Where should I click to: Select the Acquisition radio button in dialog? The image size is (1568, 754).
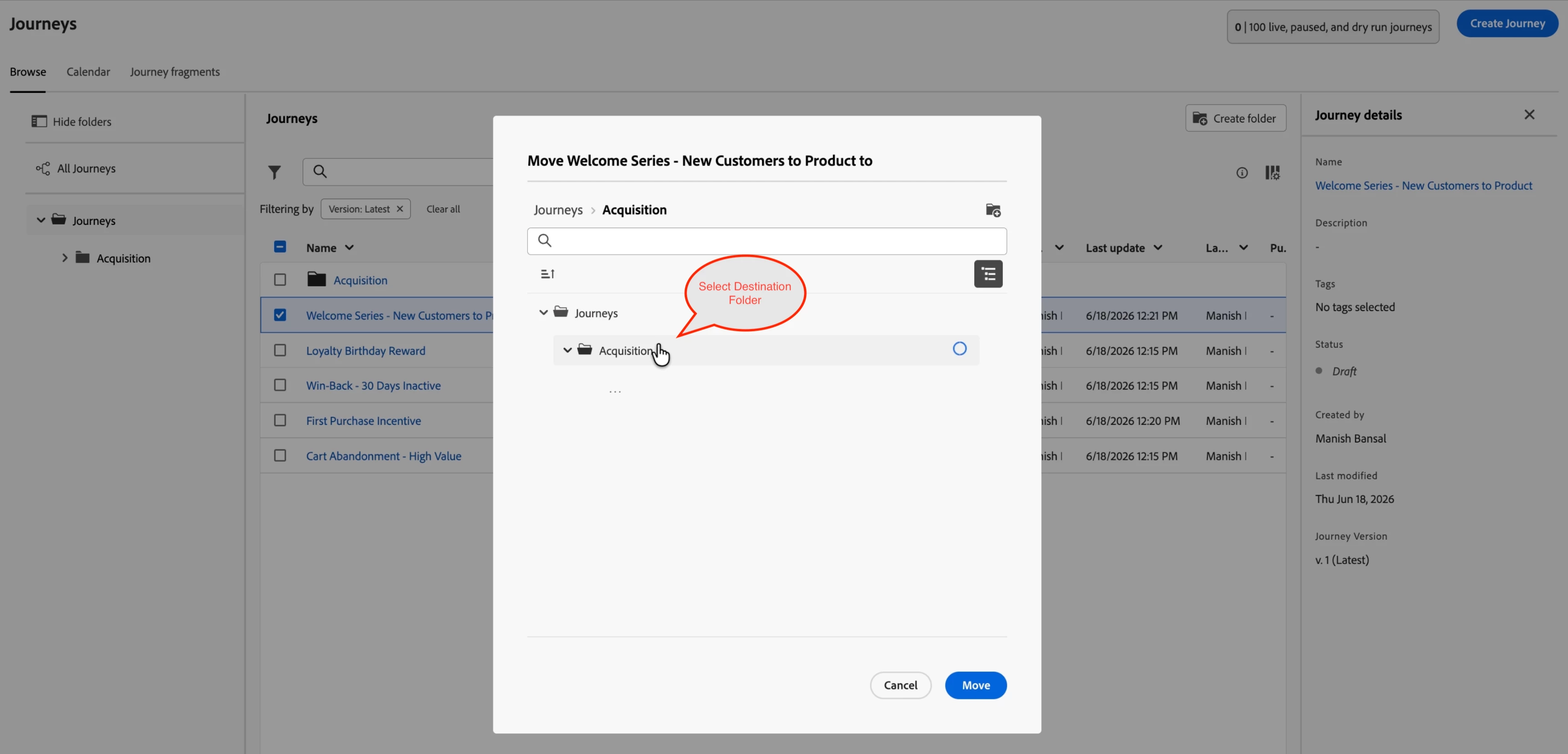(x=959, y=349)
